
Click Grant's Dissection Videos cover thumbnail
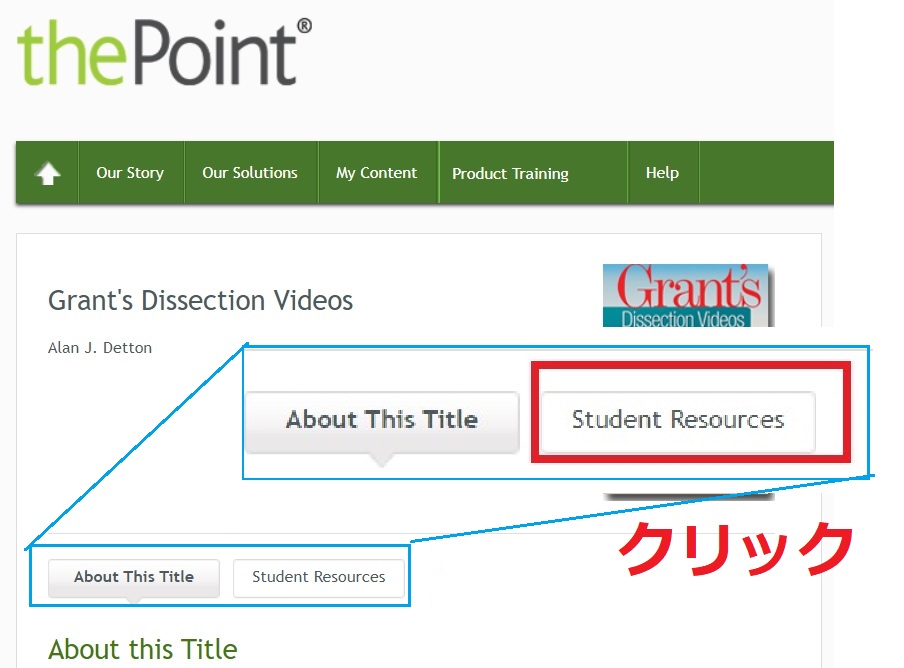687,296
